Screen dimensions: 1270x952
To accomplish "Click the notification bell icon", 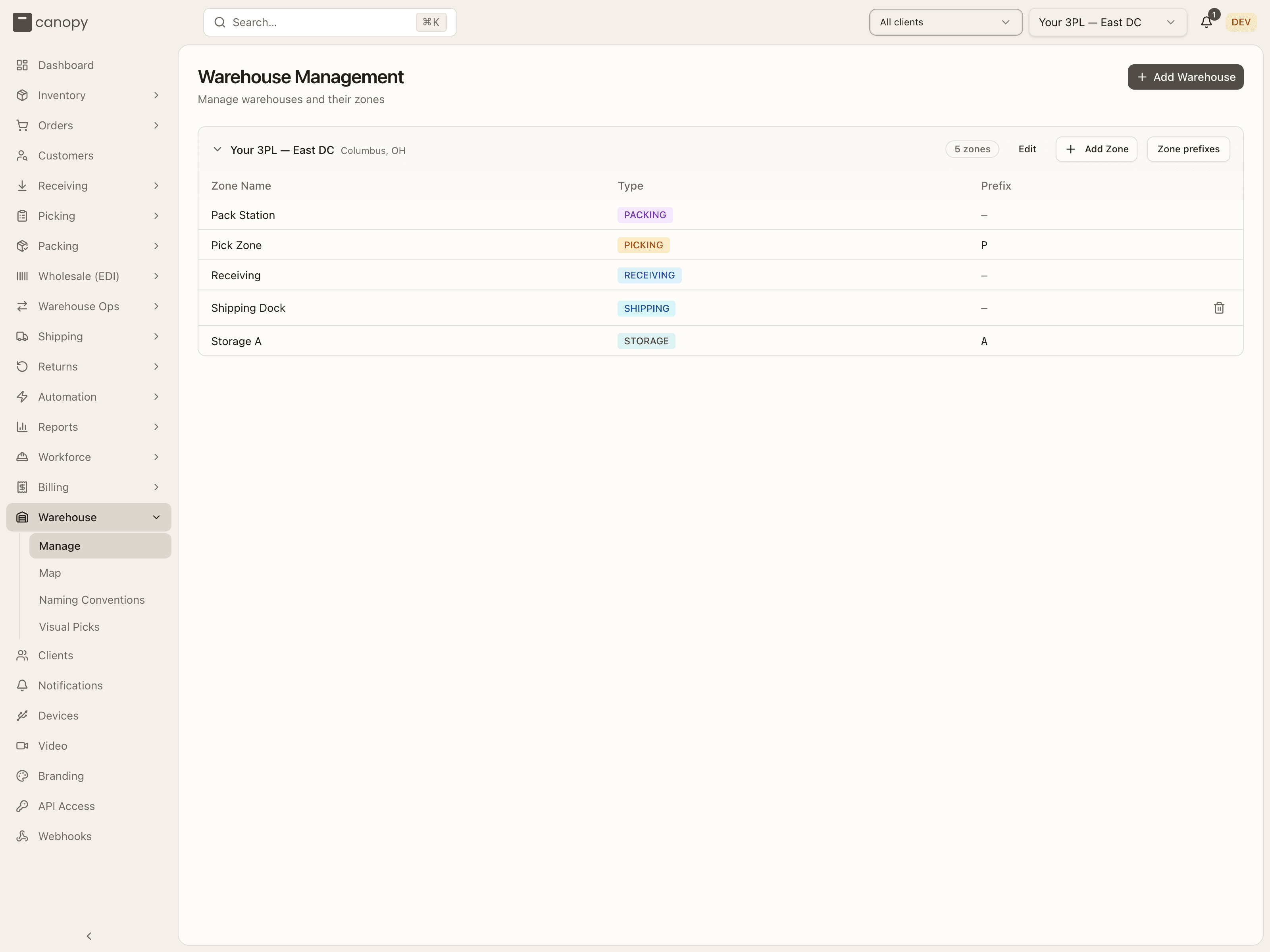I will tap(1206, 22).
